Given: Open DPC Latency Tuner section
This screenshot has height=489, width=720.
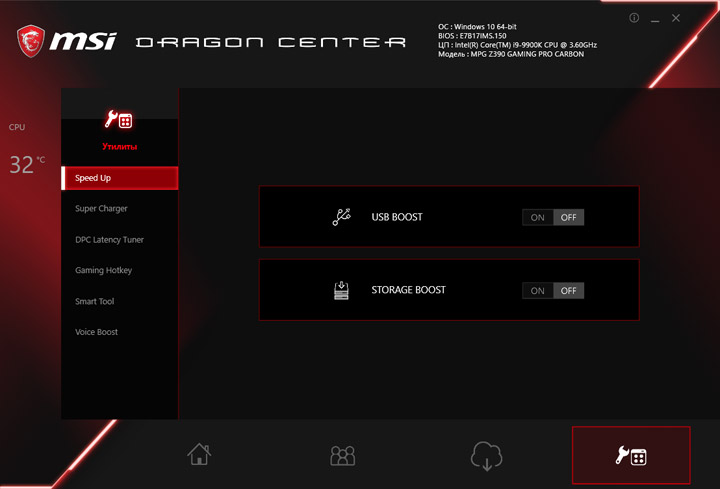Looking at the screenshot, I should click(109, 240).
